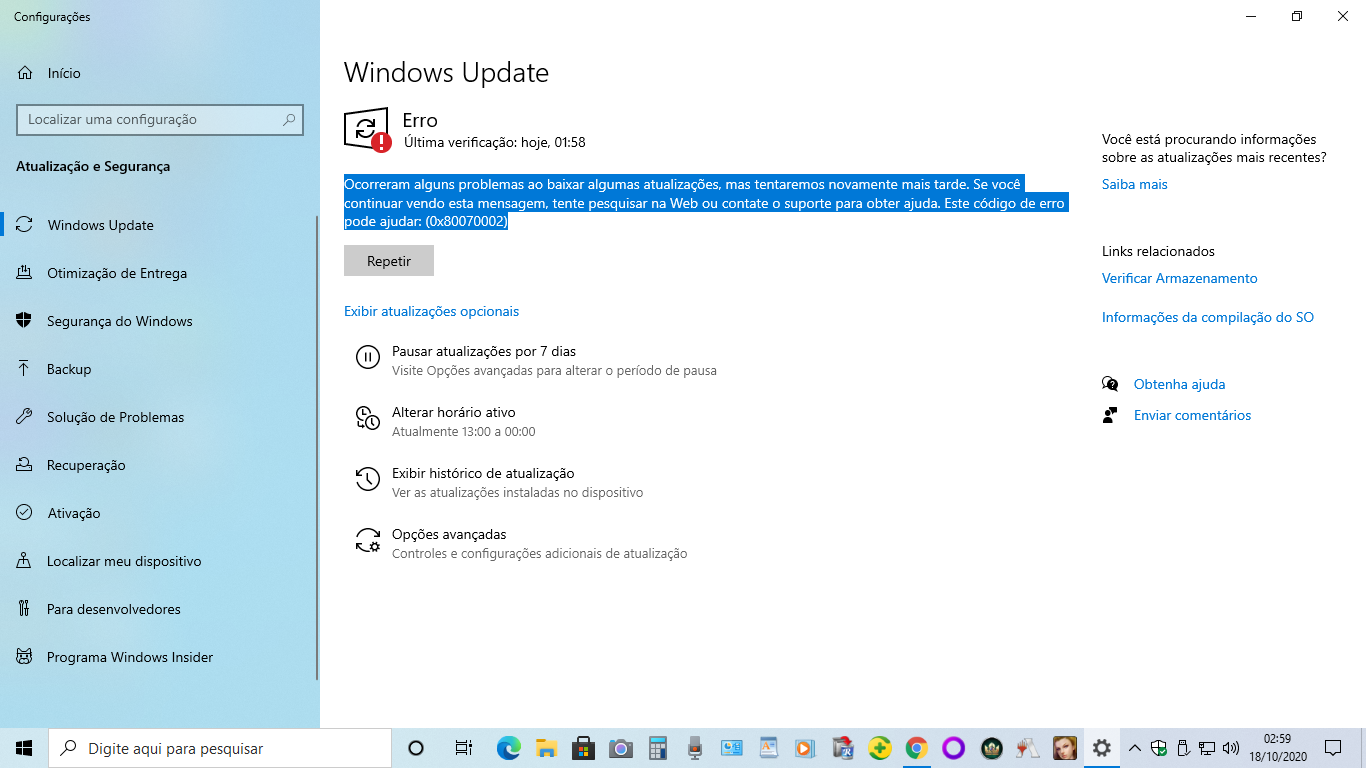
Task: Open Calculator from taskbar
Action: pyautogui.click(x=657, y=748)
